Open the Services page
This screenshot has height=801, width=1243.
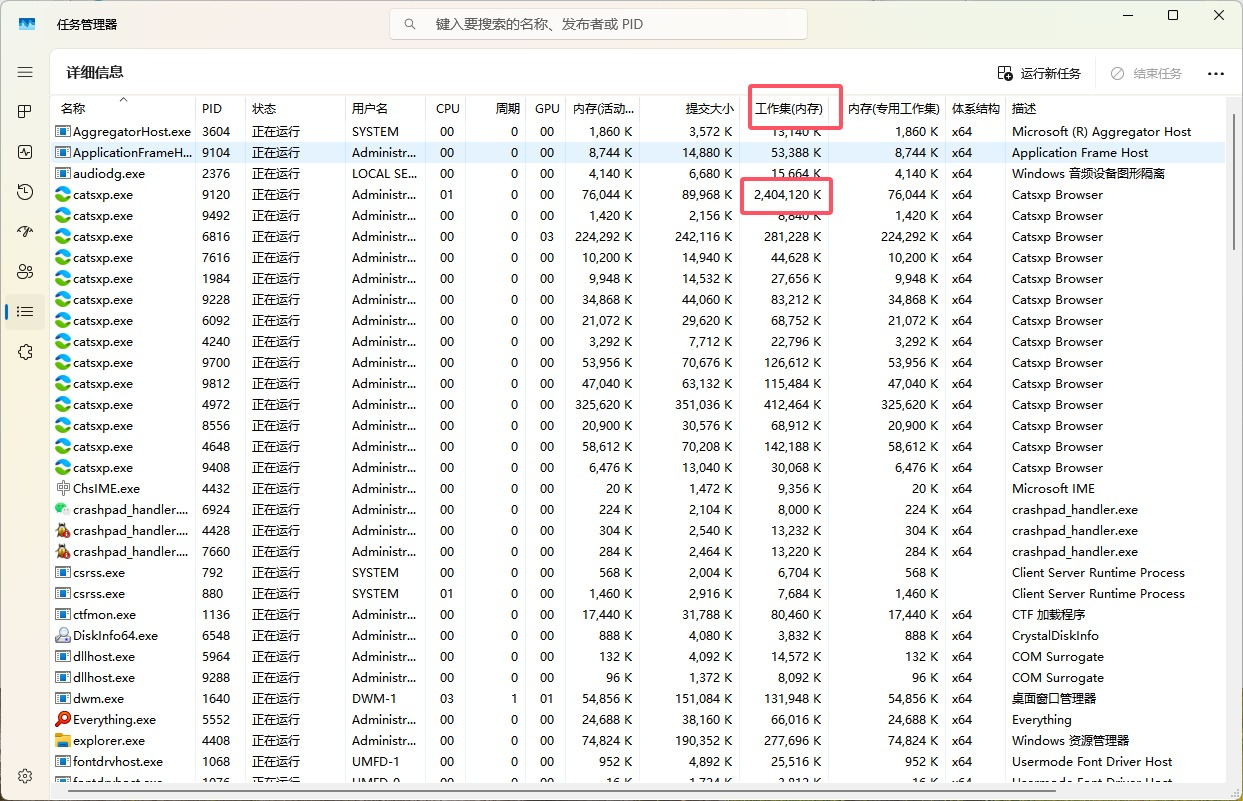(24, 351)
